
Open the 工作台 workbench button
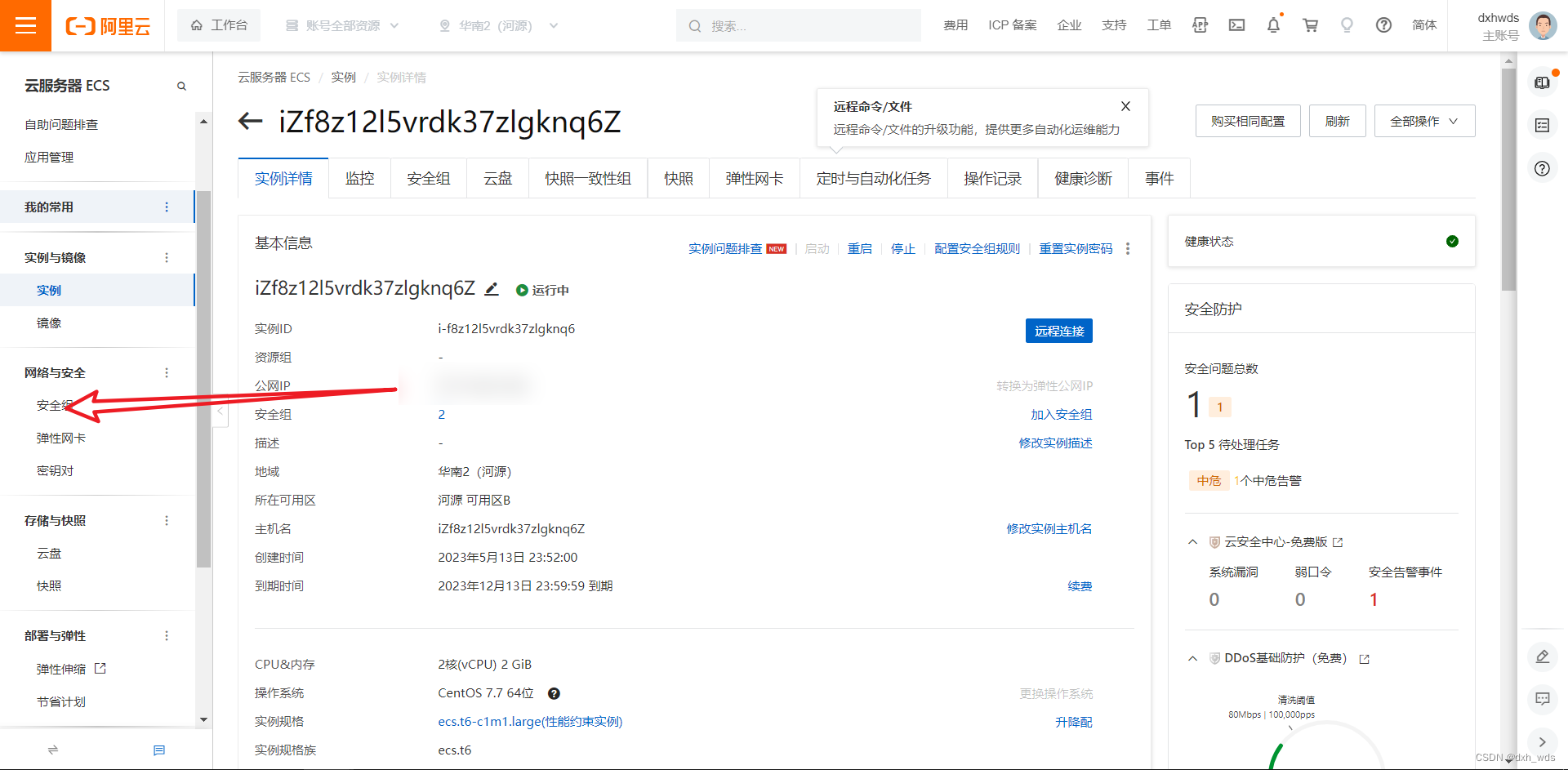coord(219,25)
